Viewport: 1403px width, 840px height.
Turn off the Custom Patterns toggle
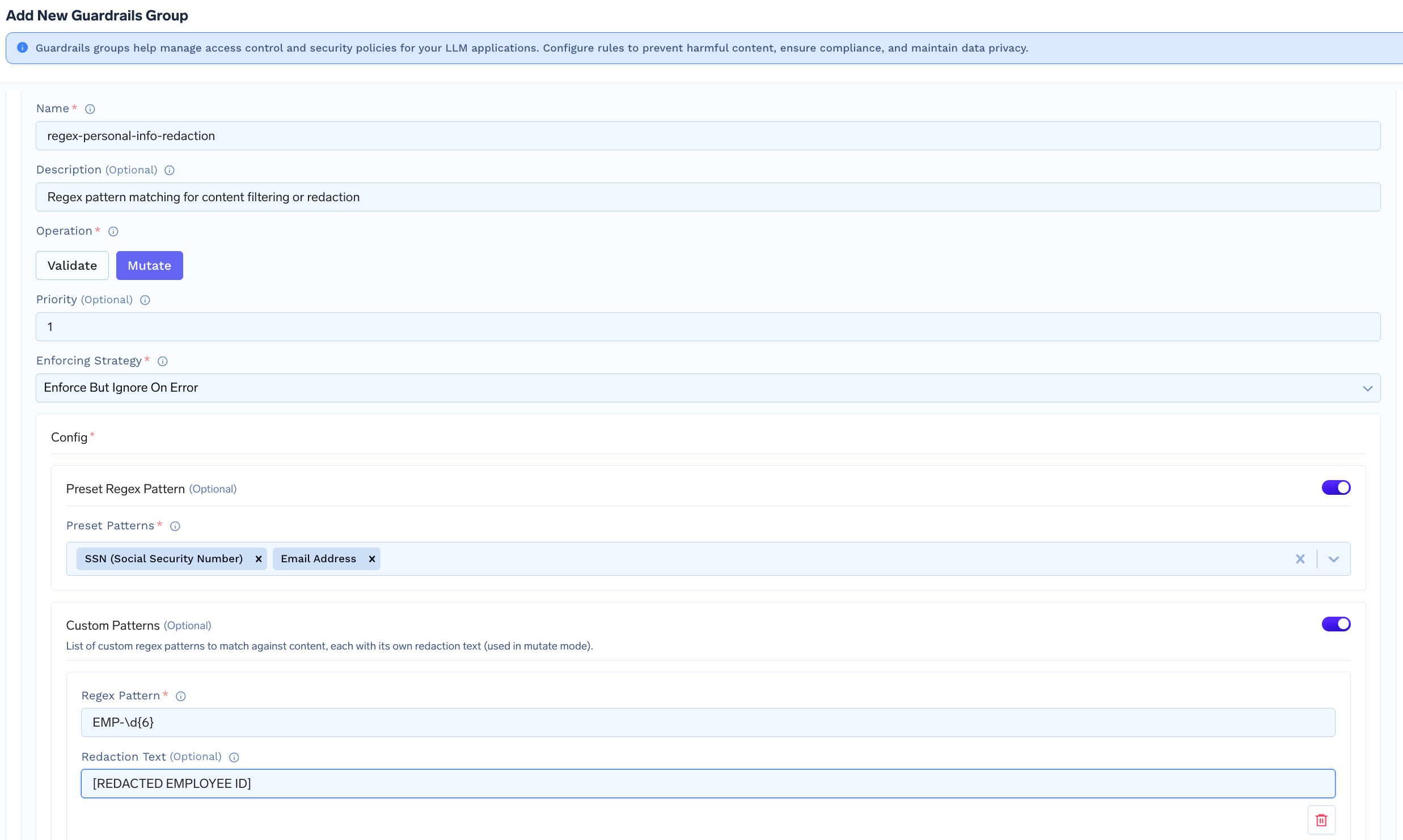(x=1336, y=624)
